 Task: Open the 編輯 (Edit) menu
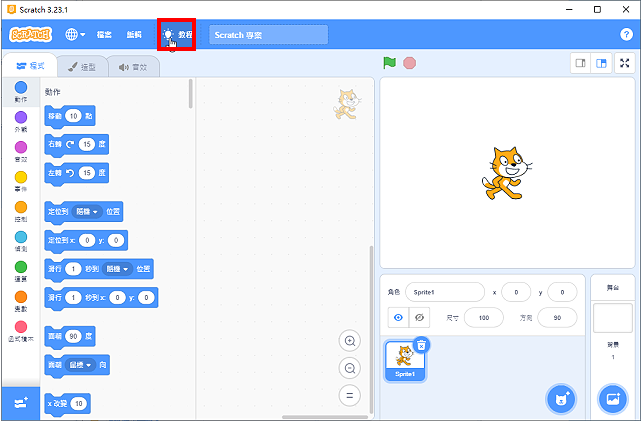tap(134, 35)
